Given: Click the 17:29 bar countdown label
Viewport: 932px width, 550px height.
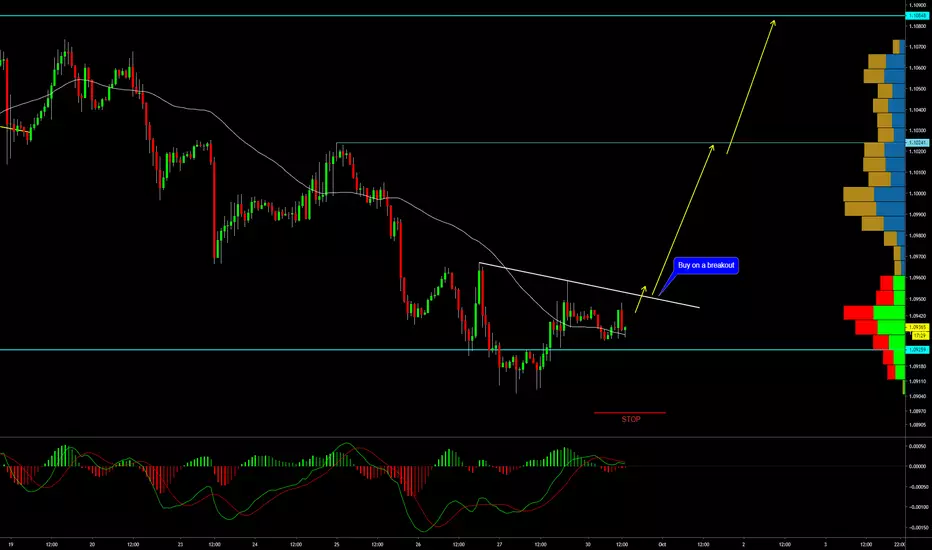Looking at the screenshot, I should [x=919, y=336].
